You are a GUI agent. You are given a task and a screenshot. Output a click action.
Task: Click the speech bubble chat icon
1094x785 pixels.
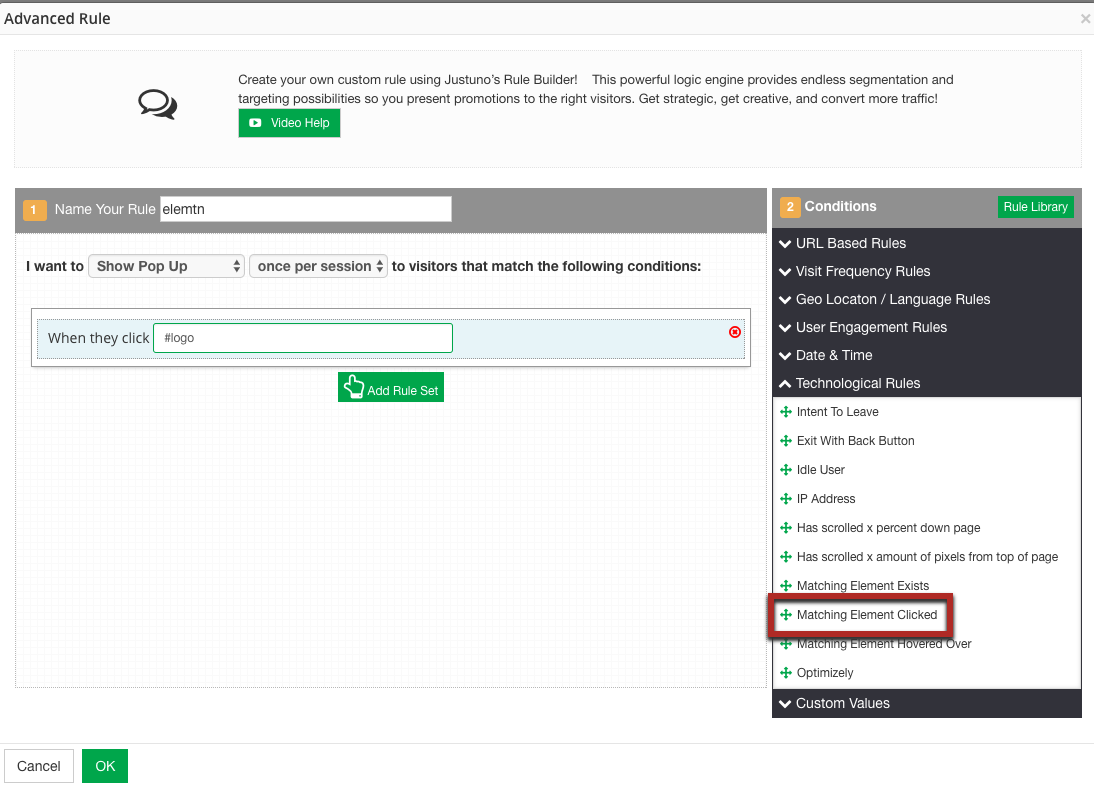[x=157, y=104]
